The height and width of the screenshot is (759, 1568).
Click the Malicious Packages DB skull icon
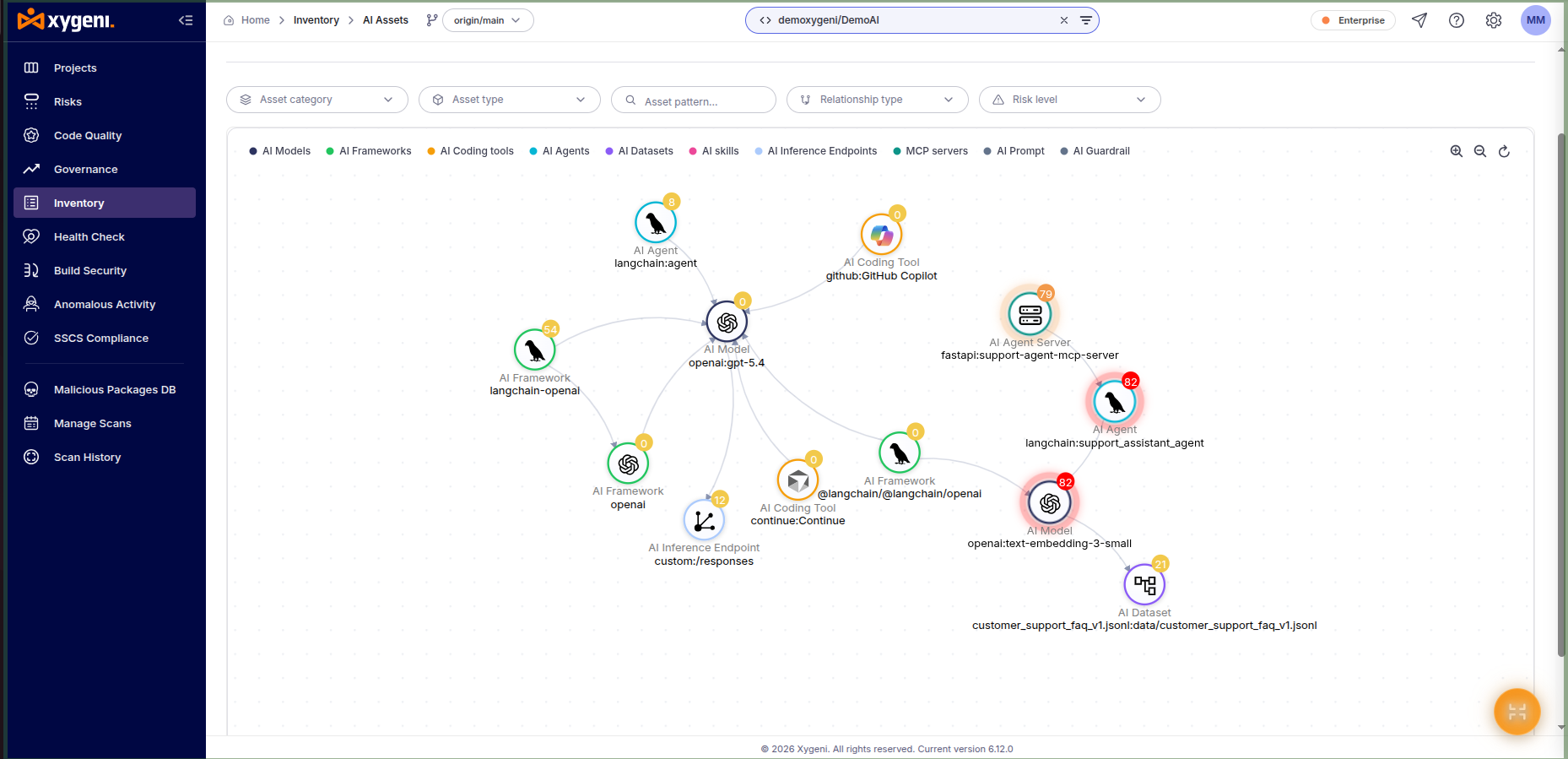pos(31,389)
